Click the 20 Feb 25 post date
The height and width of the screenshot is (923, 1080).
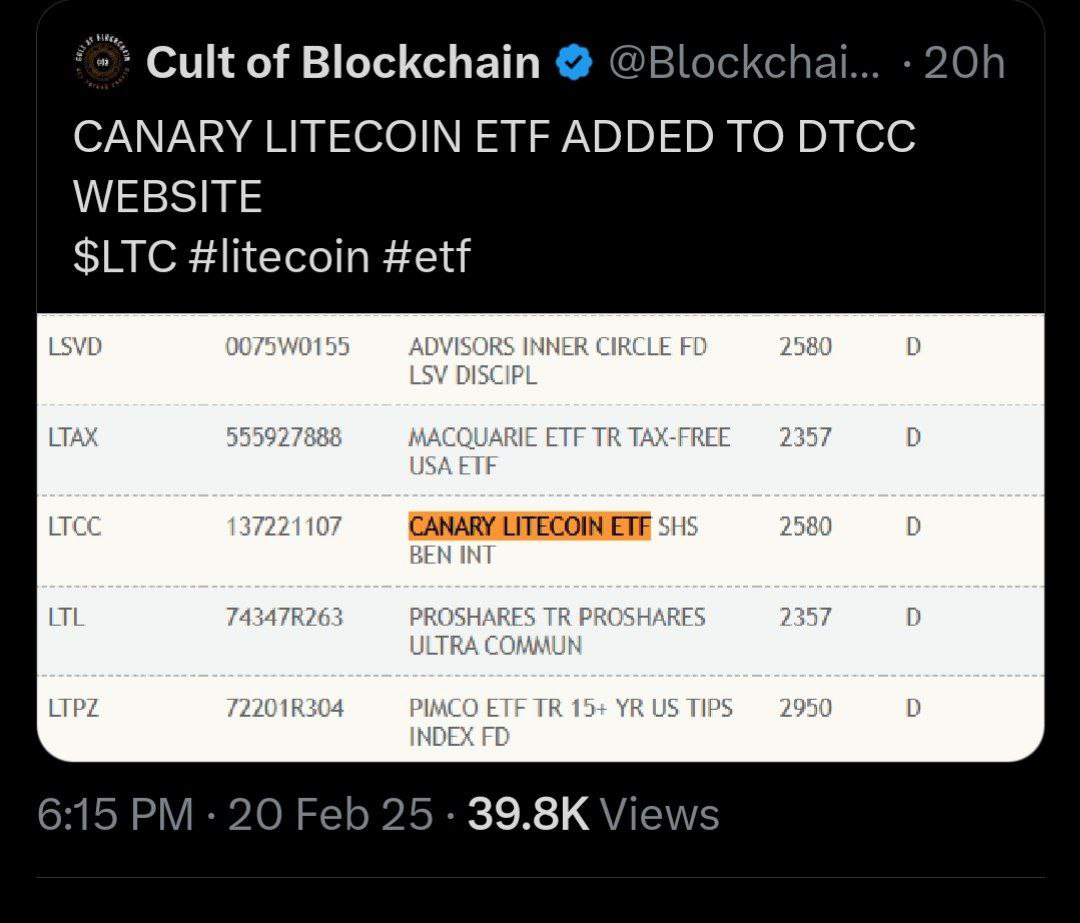tap(331, 814)
